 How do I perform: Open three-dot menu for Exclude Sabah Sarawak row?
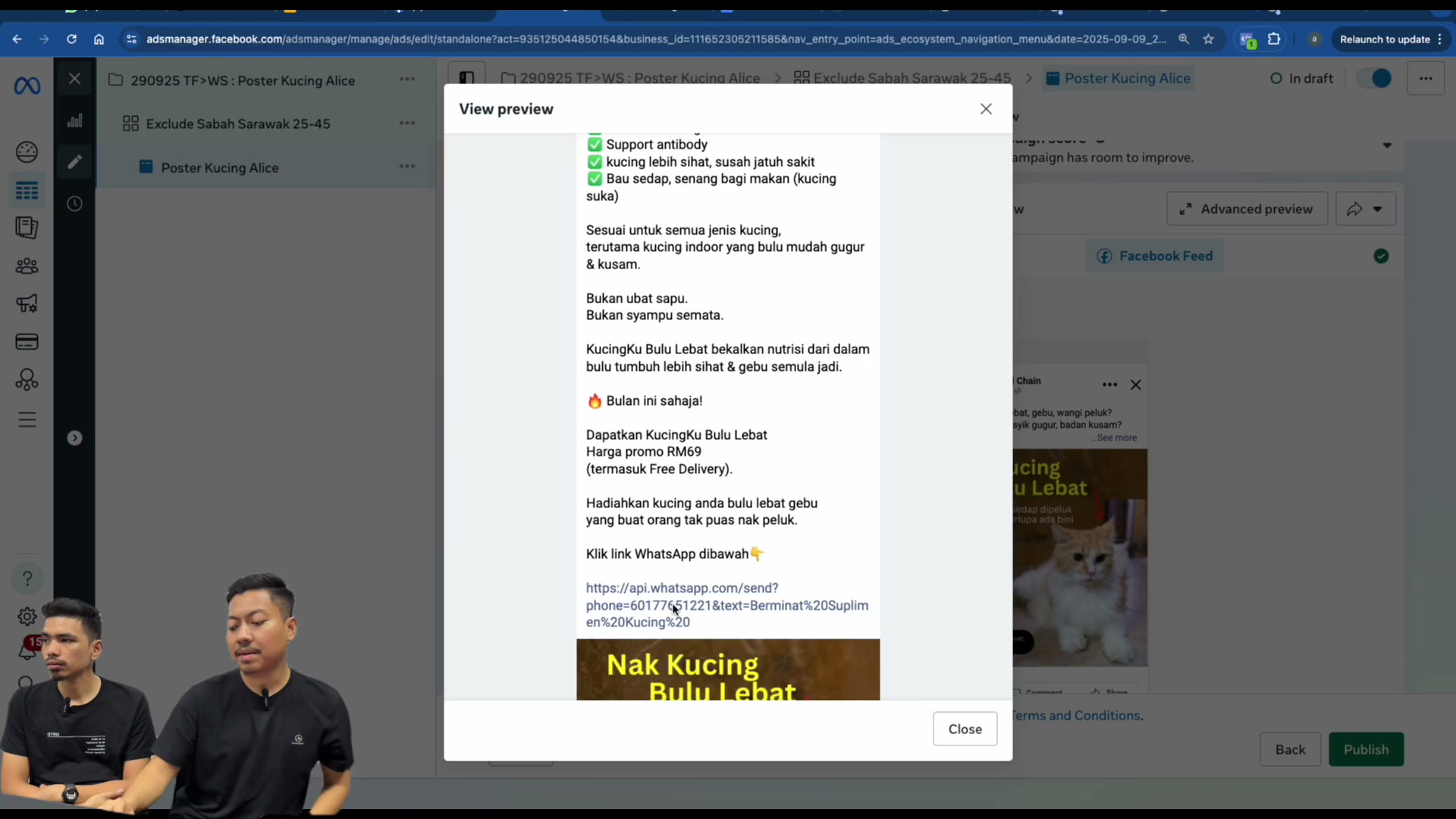pos(407,123)
